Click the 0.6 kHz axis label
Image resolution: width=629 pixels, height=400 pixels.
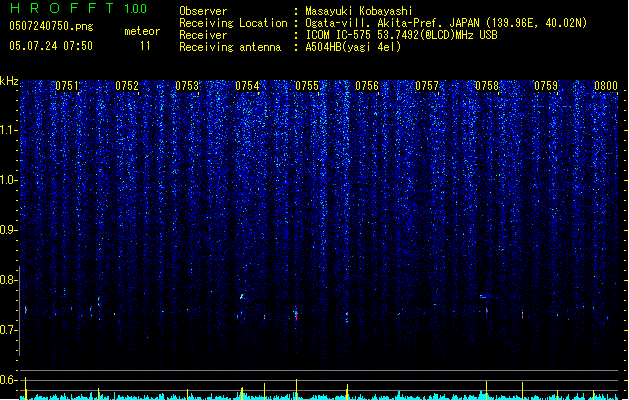[x=8, y=380]
